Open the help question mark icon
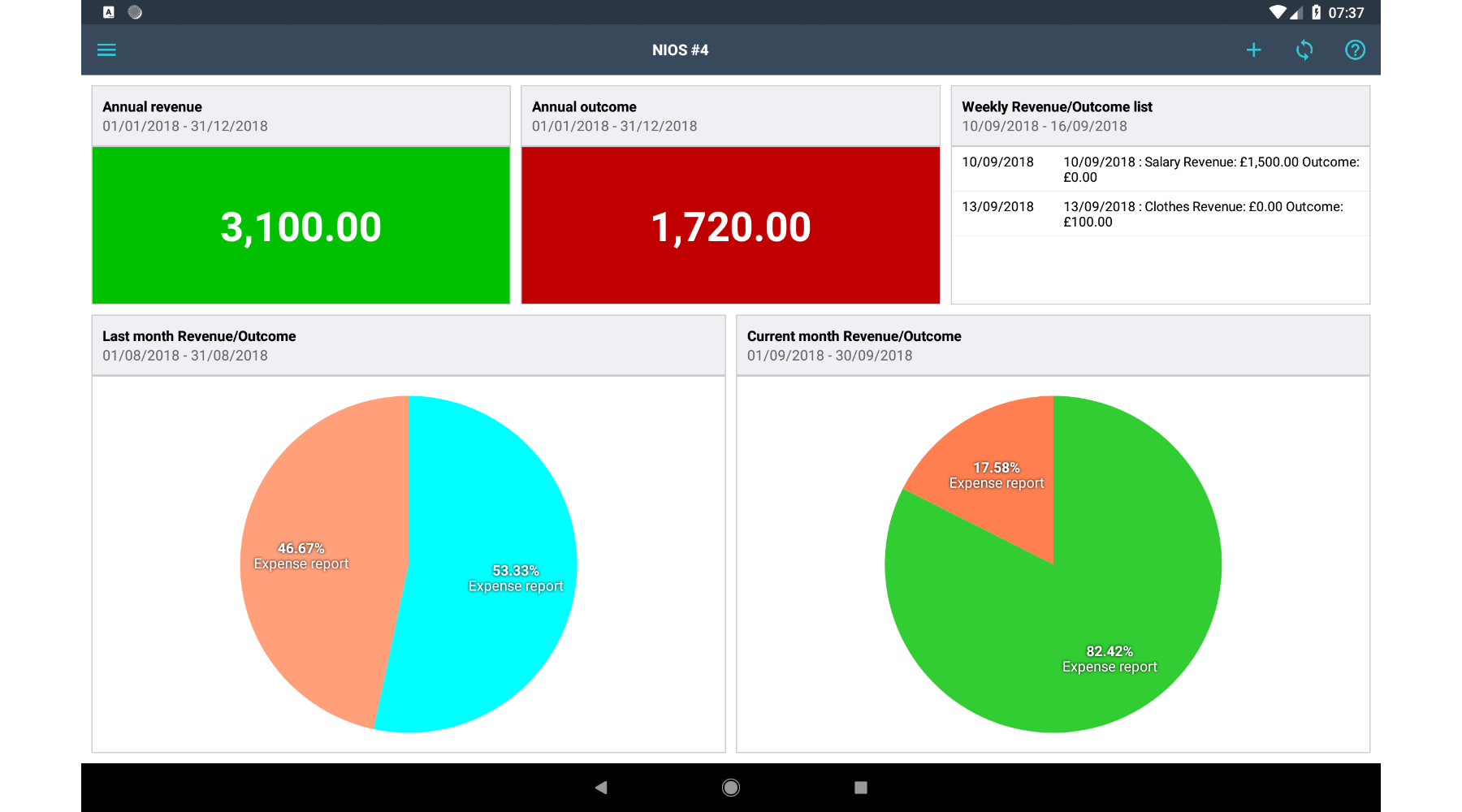Viewport: 1462px width, 812px height. [x=1355, y=50]
